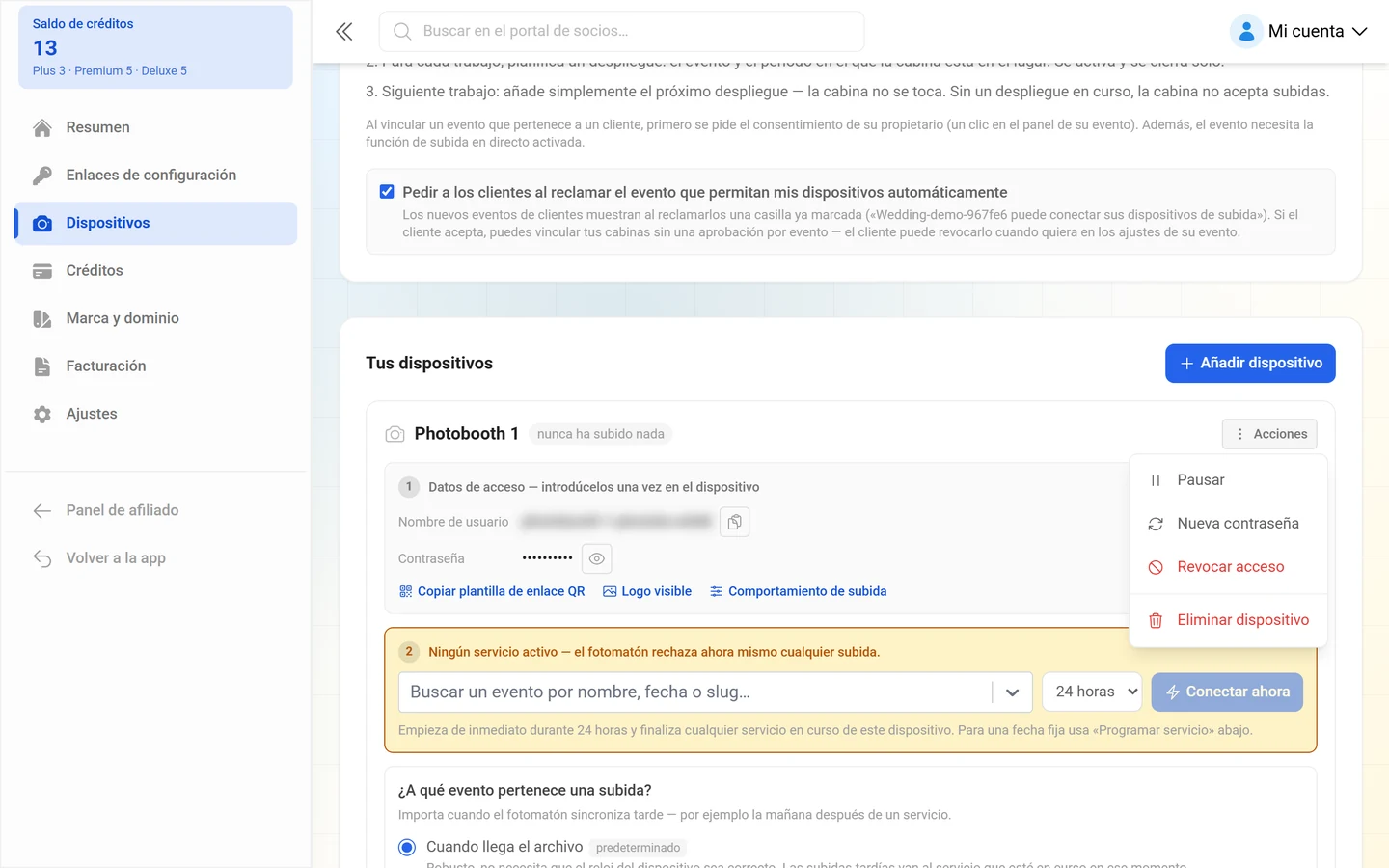Open Copiar plantilla de enlace QR link

point(492,591)
